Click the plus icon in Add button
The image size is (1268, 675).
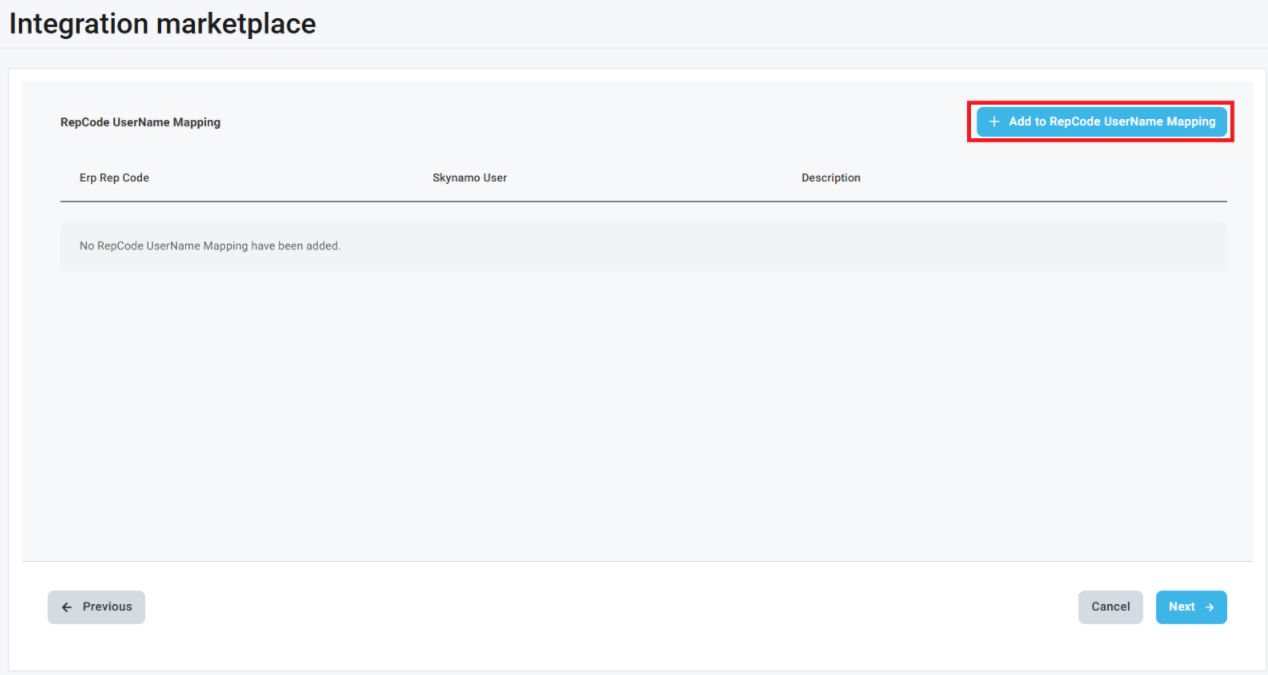coord(994,122)
